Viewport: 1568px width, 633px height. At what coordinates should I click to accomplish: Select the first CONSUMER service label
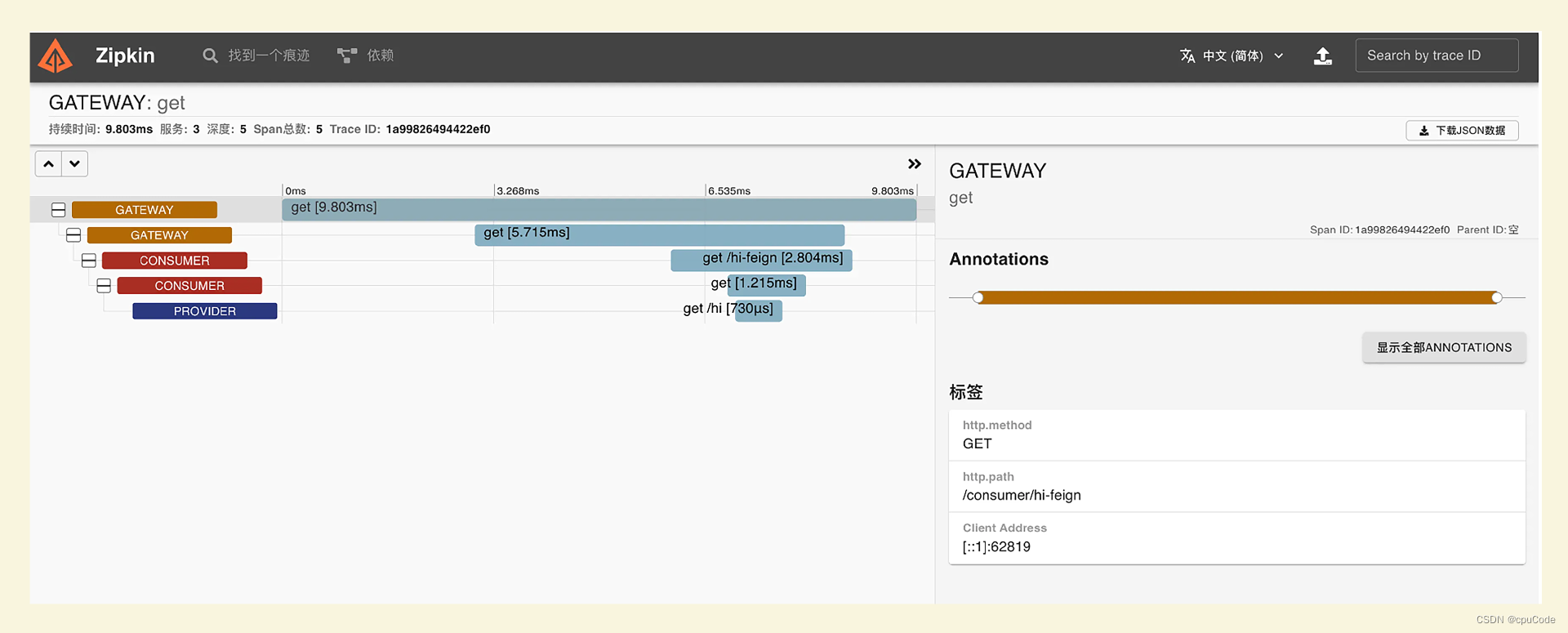[175, 261]
